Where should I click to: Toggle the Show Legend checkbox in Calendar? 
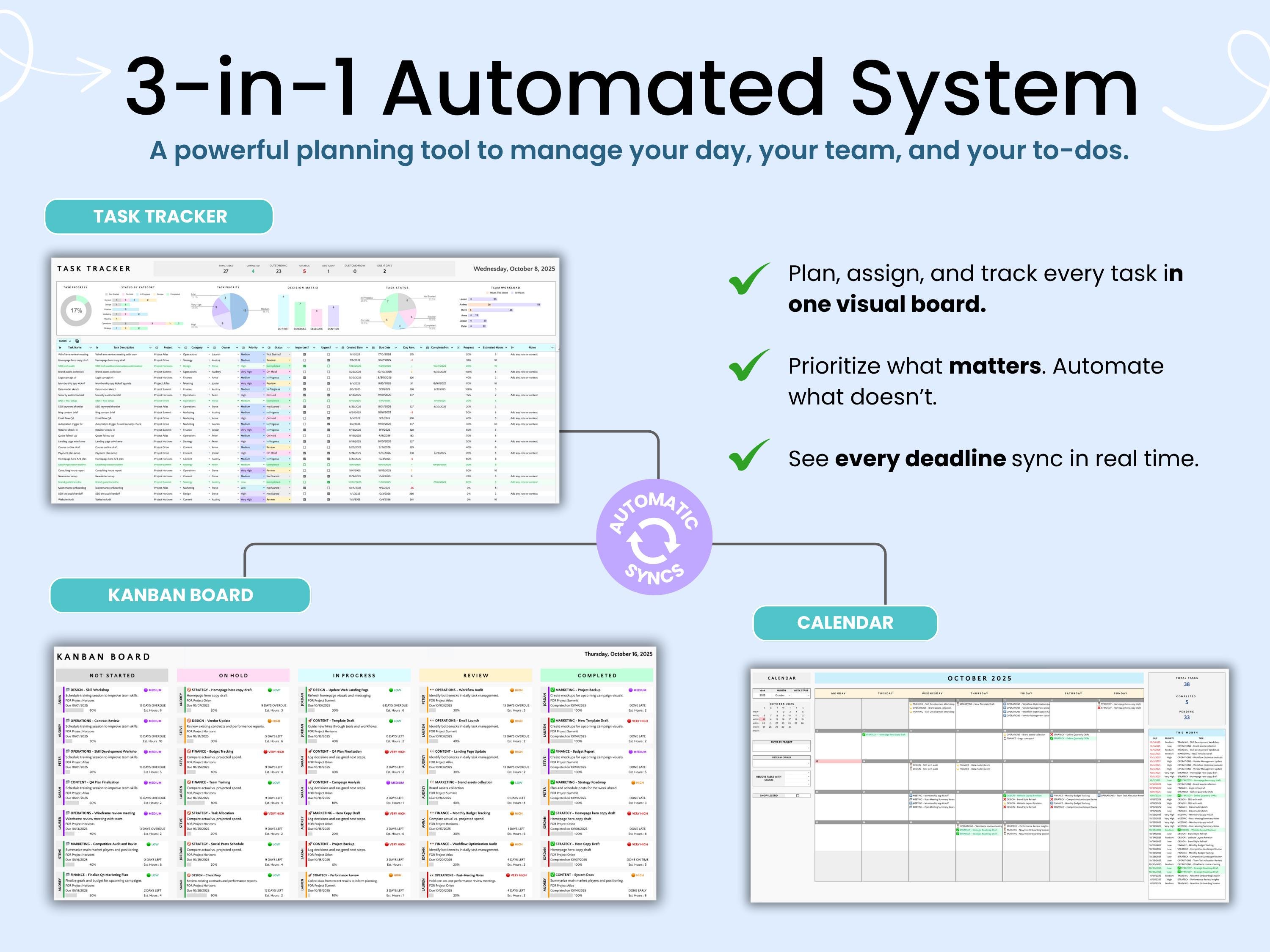798,796
